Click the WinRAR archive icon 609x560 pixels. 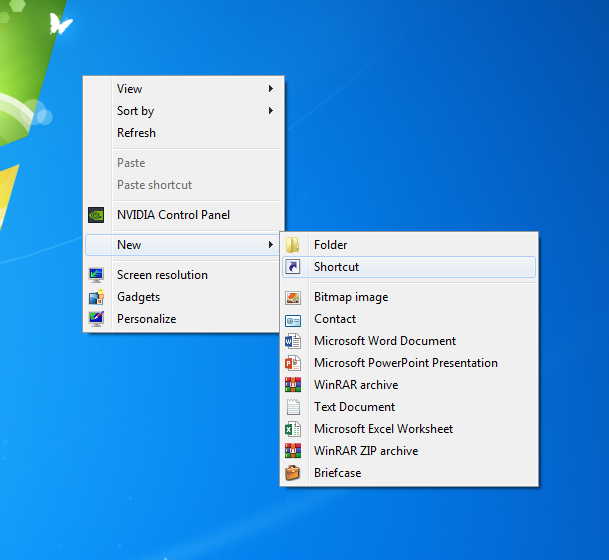tap(293, 385)
